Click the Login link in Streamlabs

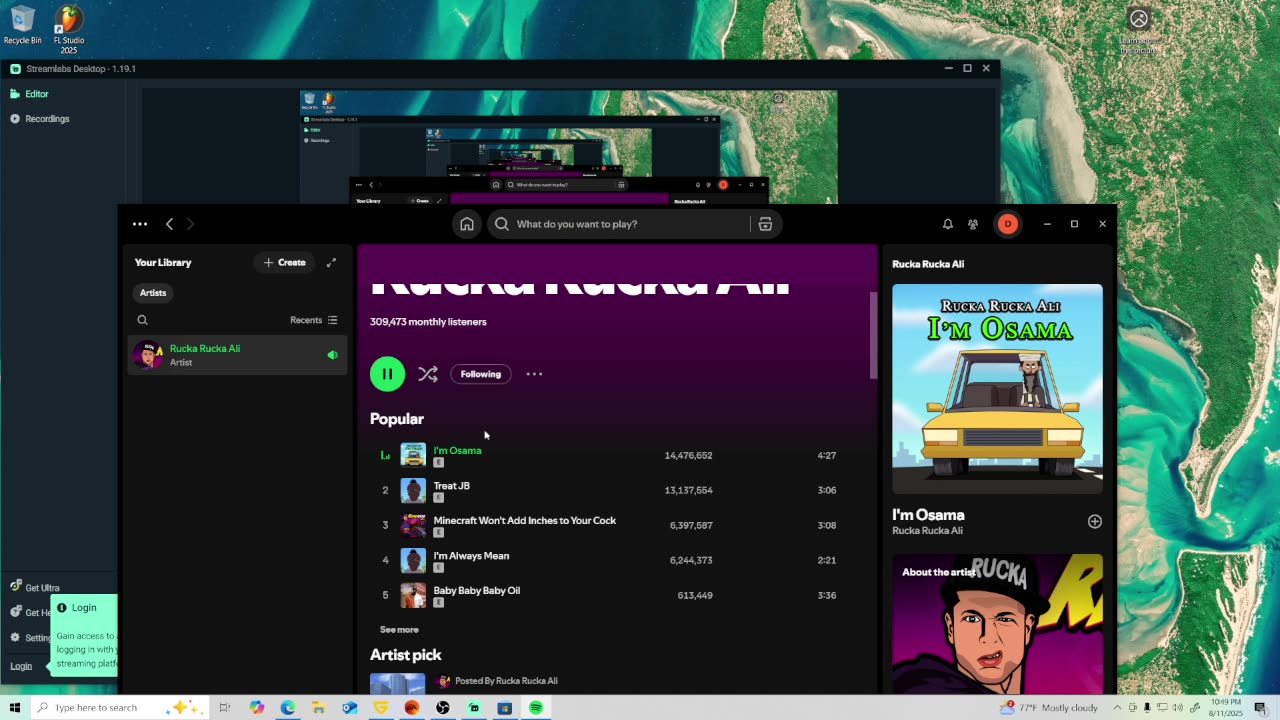(x=21, y=666)
